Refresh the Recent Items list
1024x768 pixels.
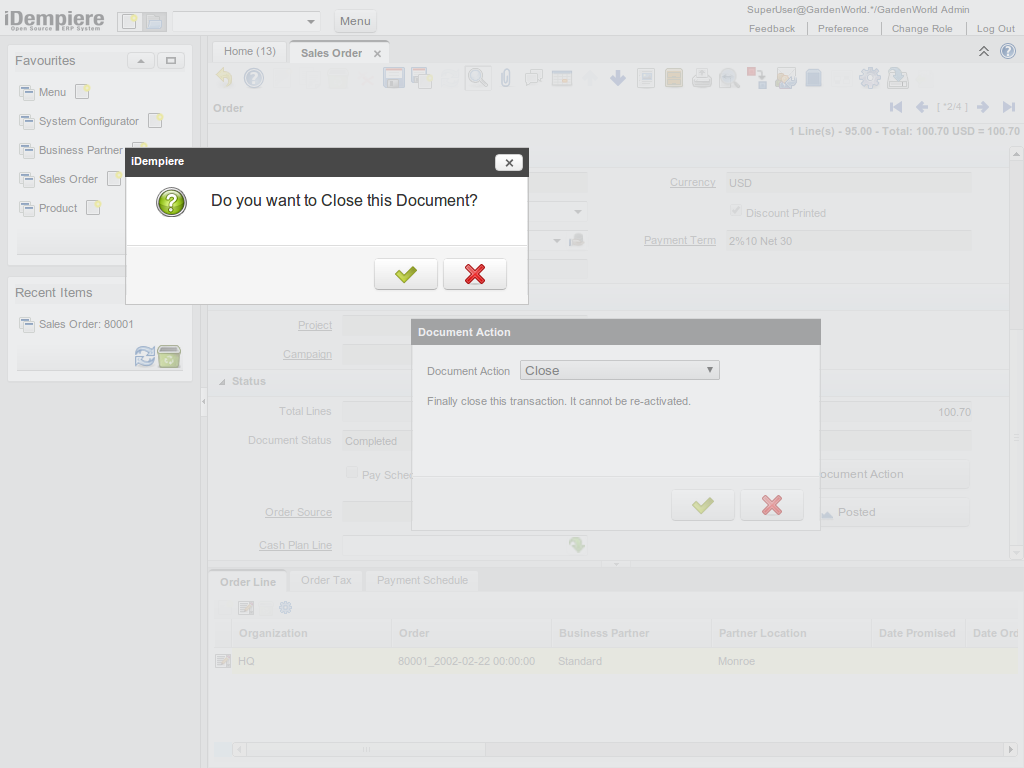pyautogui.click(x=145, y=357)
